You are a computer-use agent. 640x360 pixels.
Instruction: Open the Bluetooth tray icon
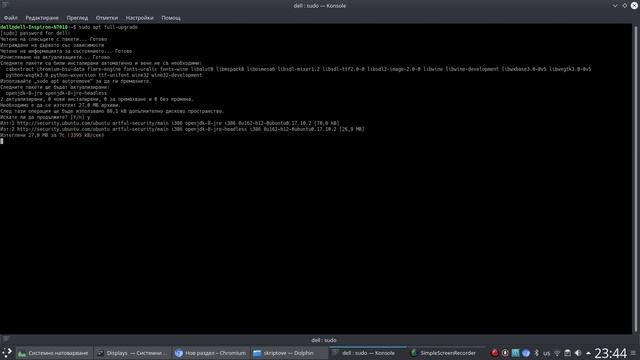536,353
